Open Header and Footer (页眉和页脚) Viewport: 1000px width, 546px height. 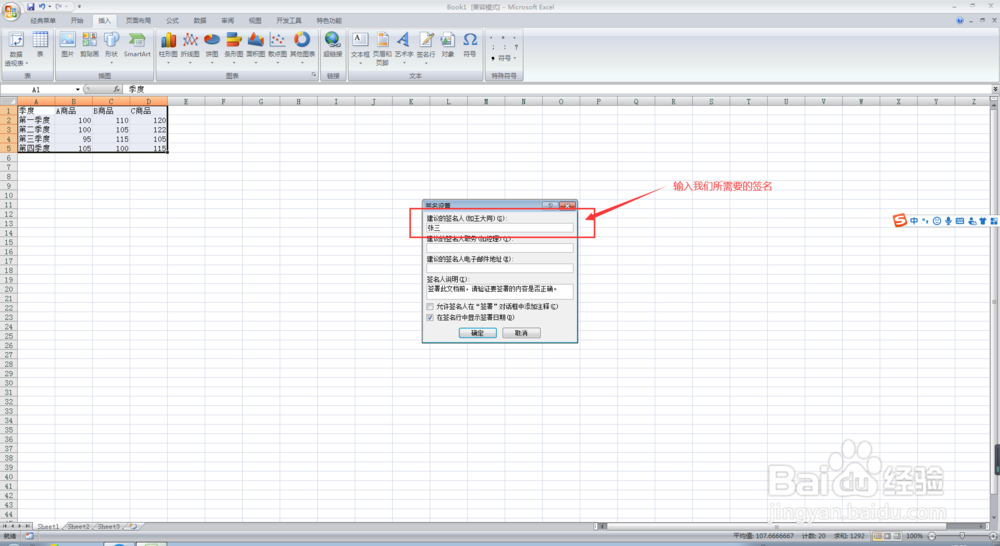pos(382,48)
